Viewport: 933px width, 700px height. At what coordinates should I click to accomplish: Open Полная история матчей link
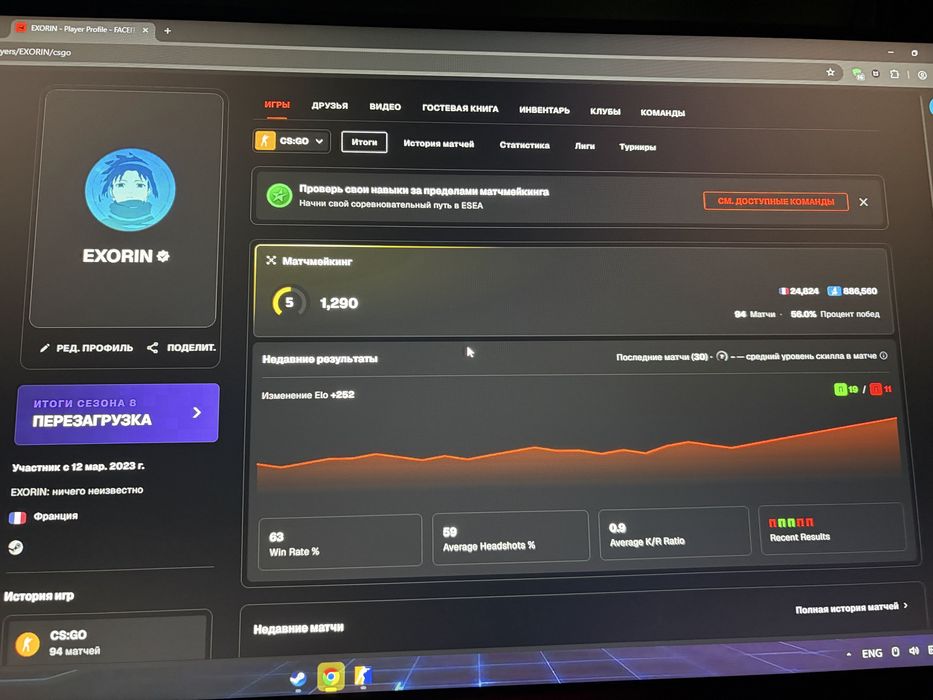pos(851,608)
